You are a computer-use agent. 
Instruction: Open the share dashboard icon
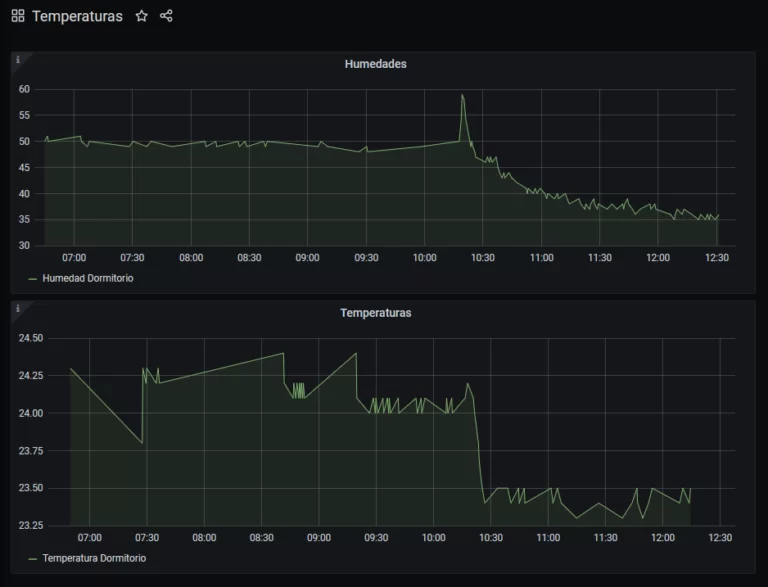[x=167, y=16]
